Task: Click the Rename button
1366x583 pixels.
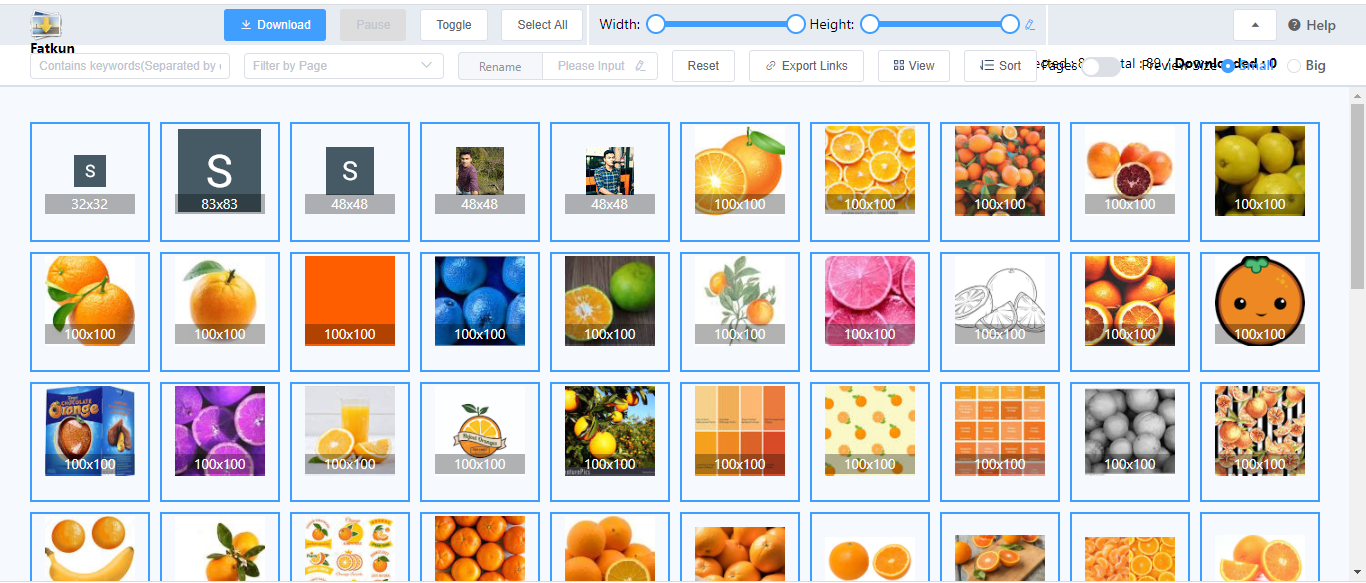Action: pos(500,66)
